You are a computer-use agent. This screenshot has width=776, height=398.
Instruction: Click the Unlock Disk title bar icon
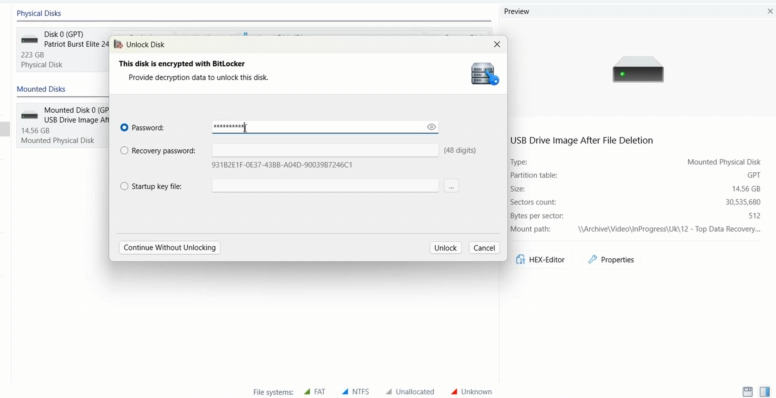[x=118, y=45]
